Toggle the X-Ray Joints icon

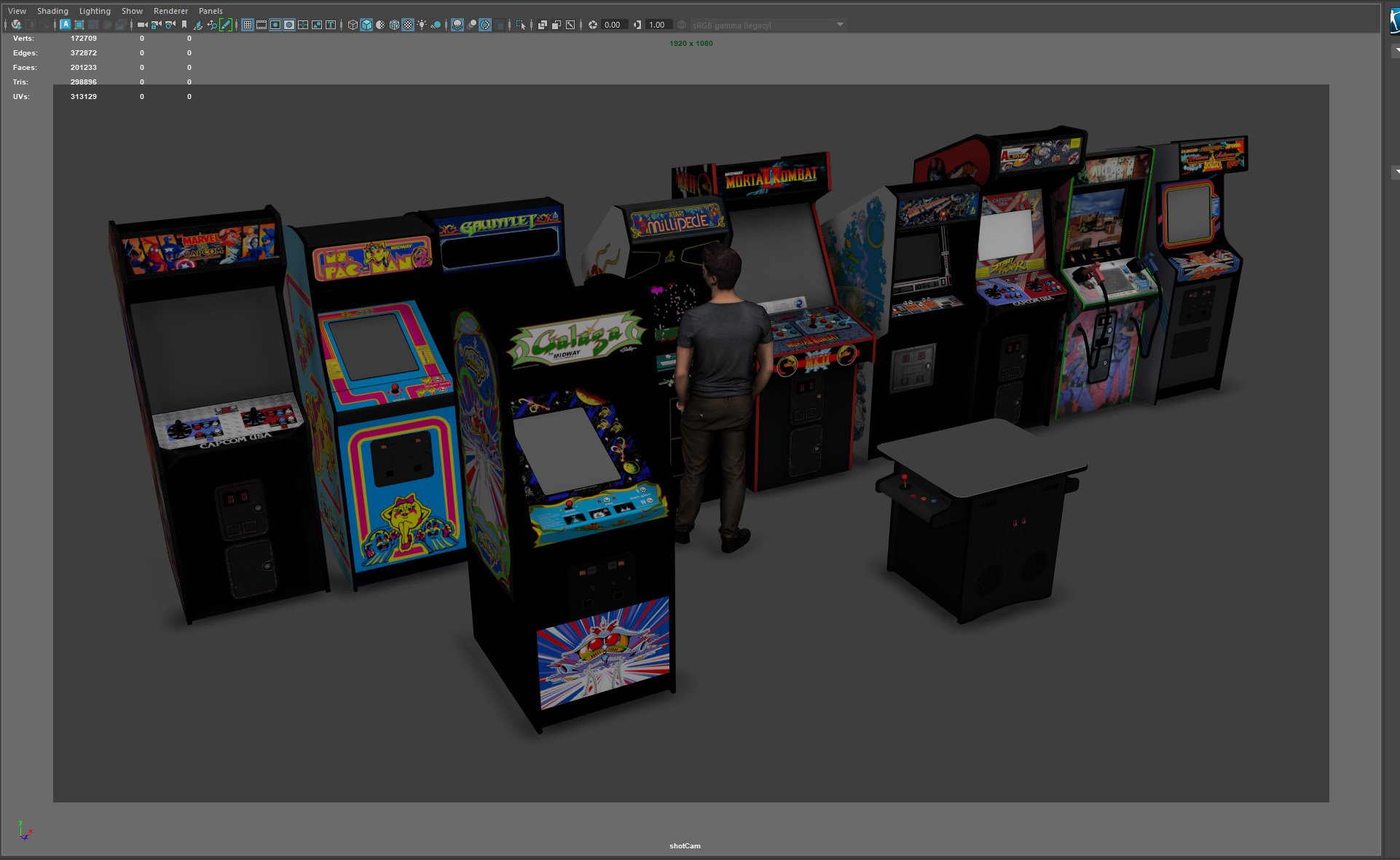point(570,25)
